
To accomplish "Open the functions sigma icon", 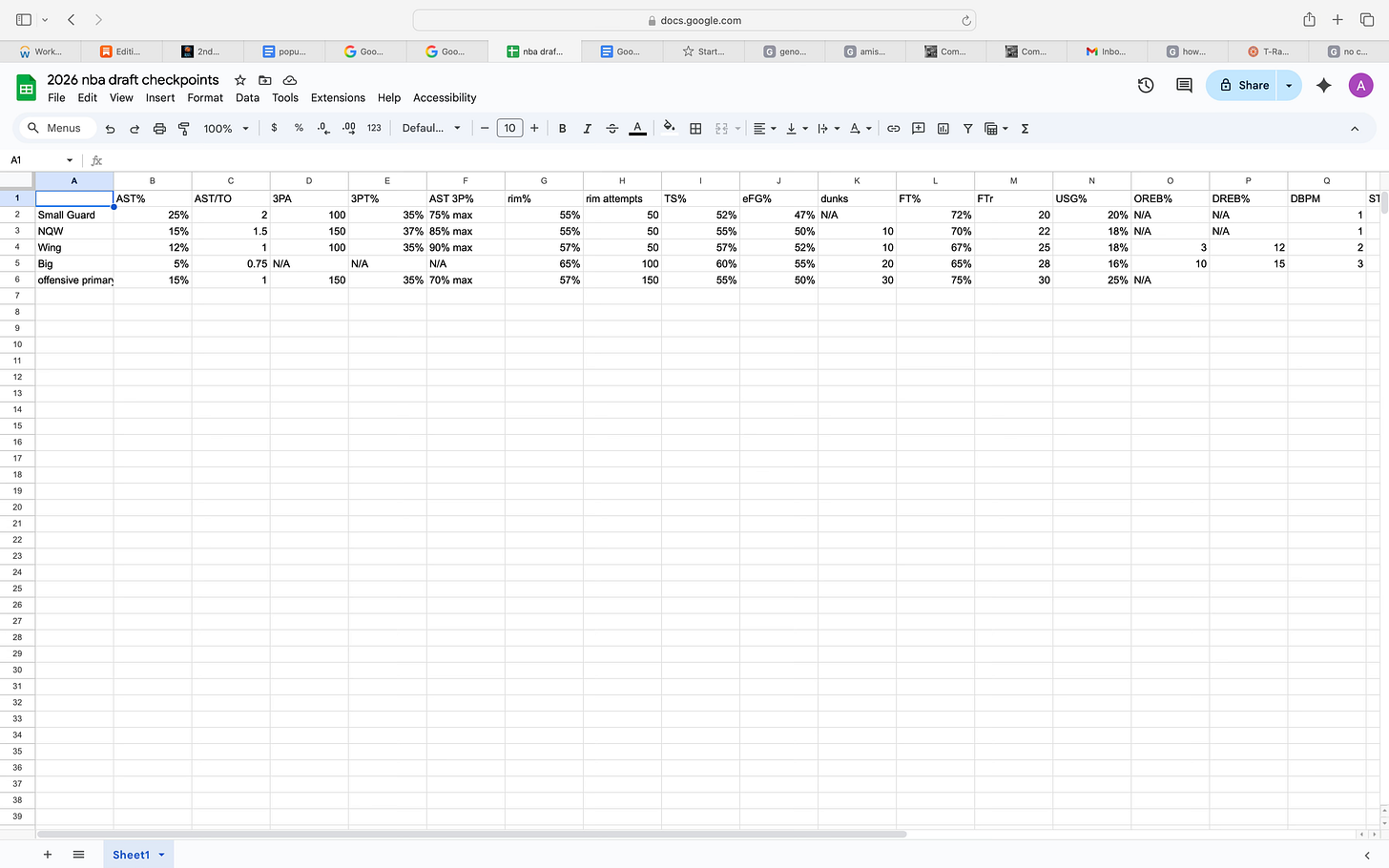I will click(1025, 128).
